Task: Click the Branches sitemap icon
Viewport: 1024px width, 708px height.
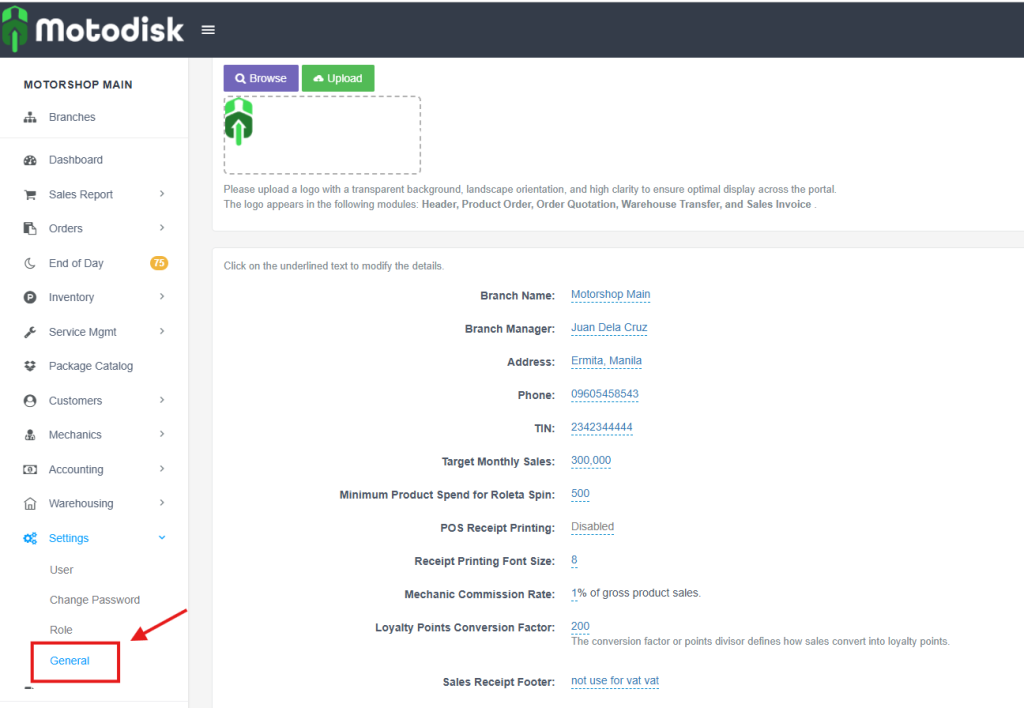Action: coord(30,117)
